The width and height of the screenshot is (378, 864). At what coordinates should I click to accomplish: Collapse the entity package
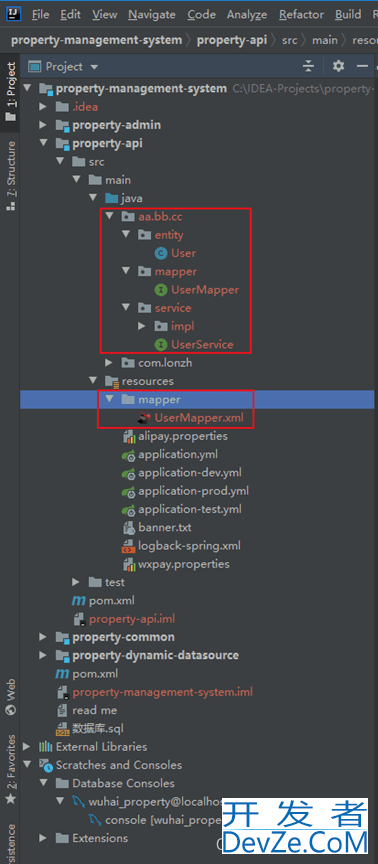tap(125, 235)
